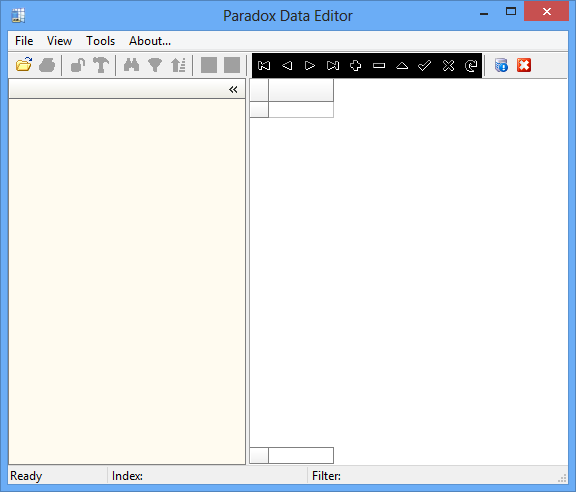
Task: Go to first record in navigator
Action: tap(264, 66)
